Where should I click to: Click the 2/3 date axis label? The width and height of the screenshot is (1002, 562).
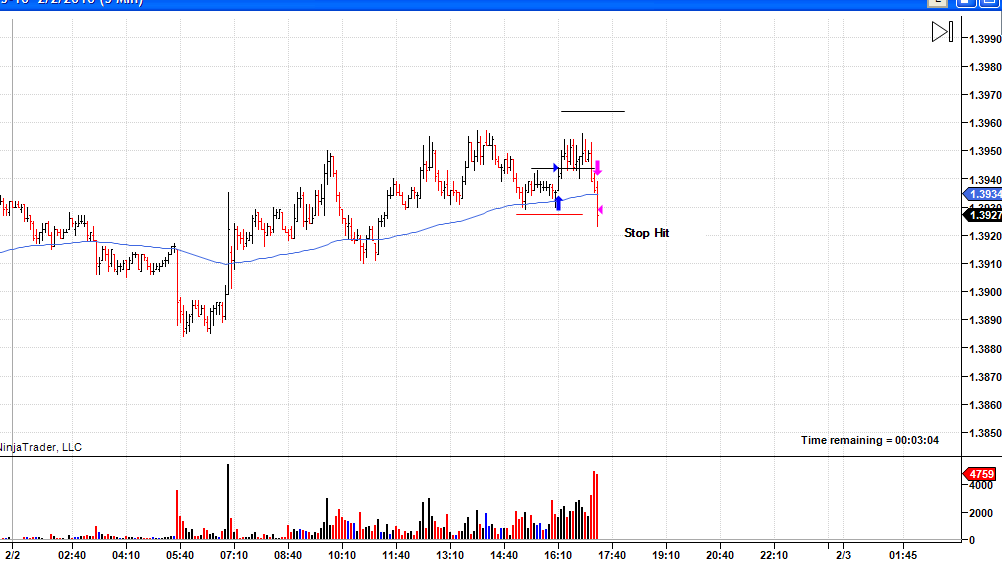pos(844,555)
